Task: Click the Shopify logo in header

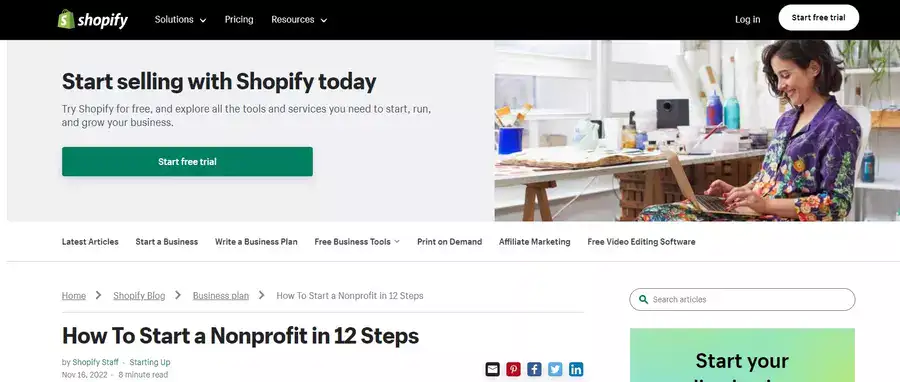Action: pyautogui.click(x=92, y=20)
